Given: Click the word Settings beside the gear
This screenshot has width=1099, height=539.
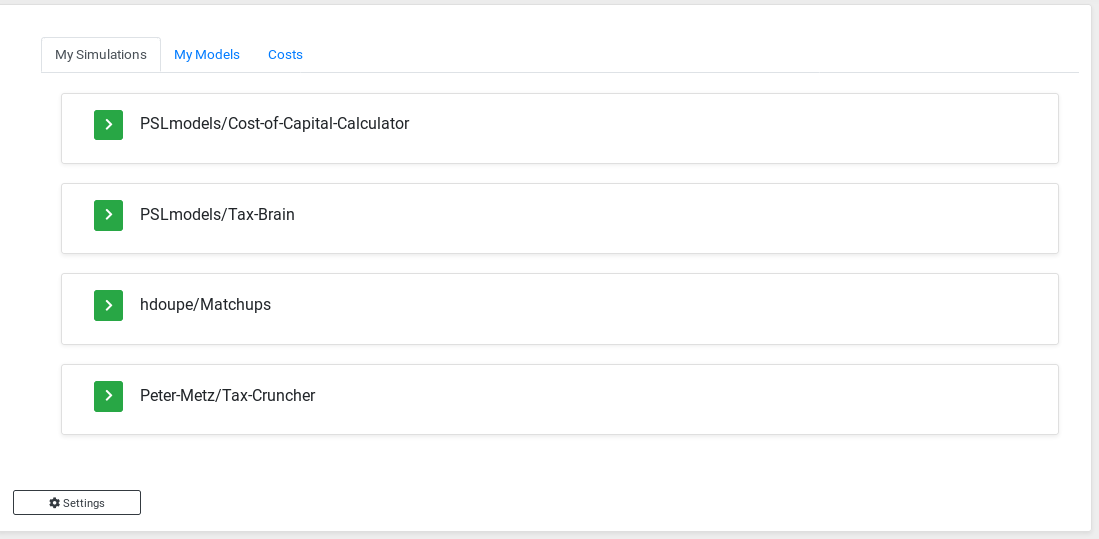Looking at the screenshot, I should coord(84,503).
